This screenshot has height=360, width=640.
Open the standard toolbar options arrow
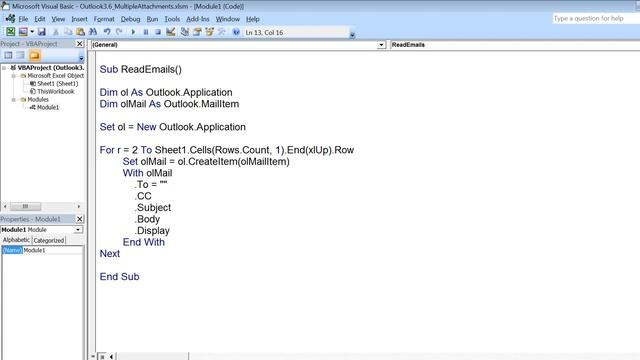pos(352,35)
